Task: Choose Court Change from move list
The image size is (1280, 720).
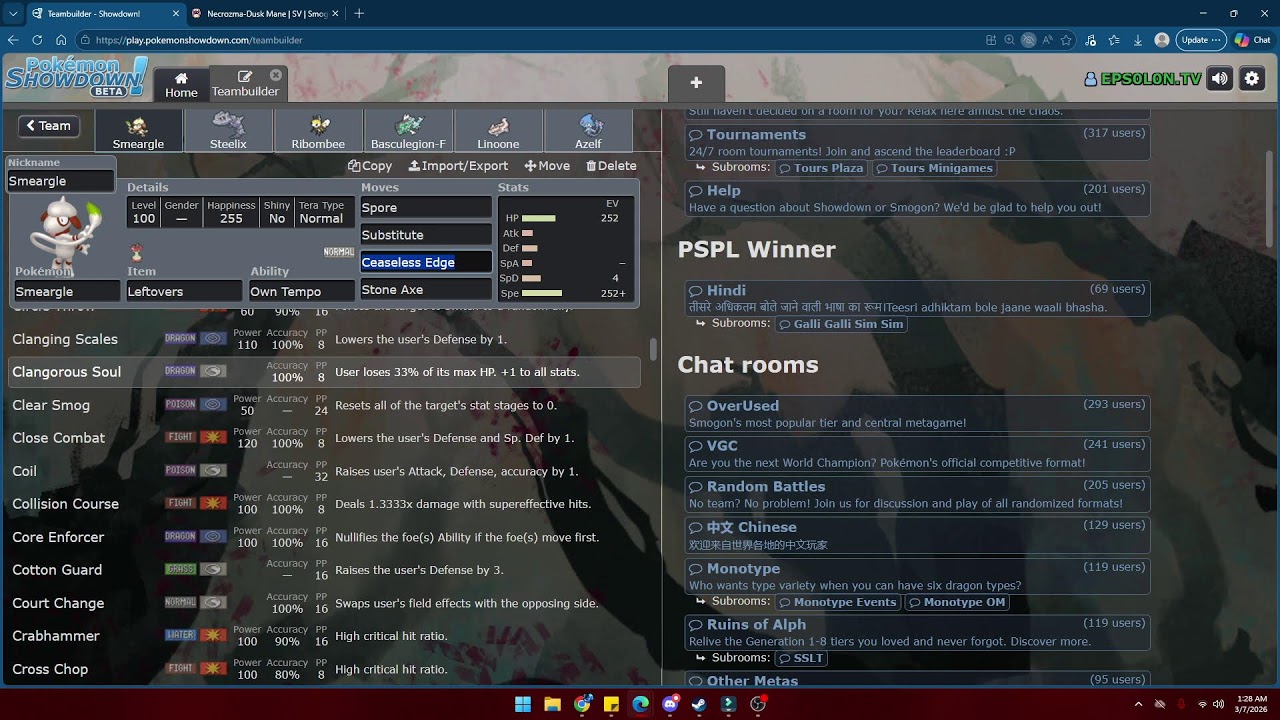Action: pyautogui.click(x=325, y=603)
